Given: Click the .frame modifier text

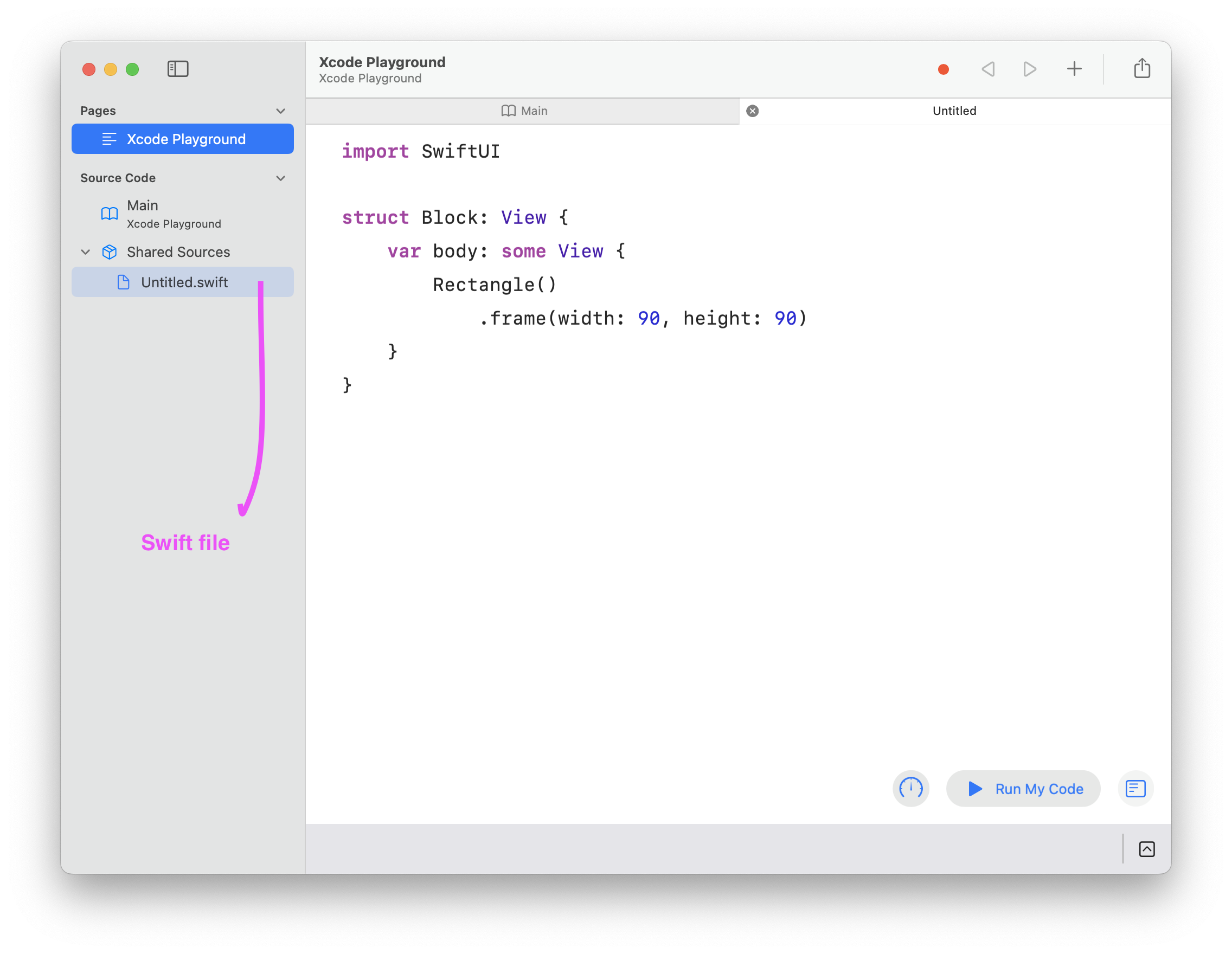Looking at the screenshot, I should coord(512,318).
